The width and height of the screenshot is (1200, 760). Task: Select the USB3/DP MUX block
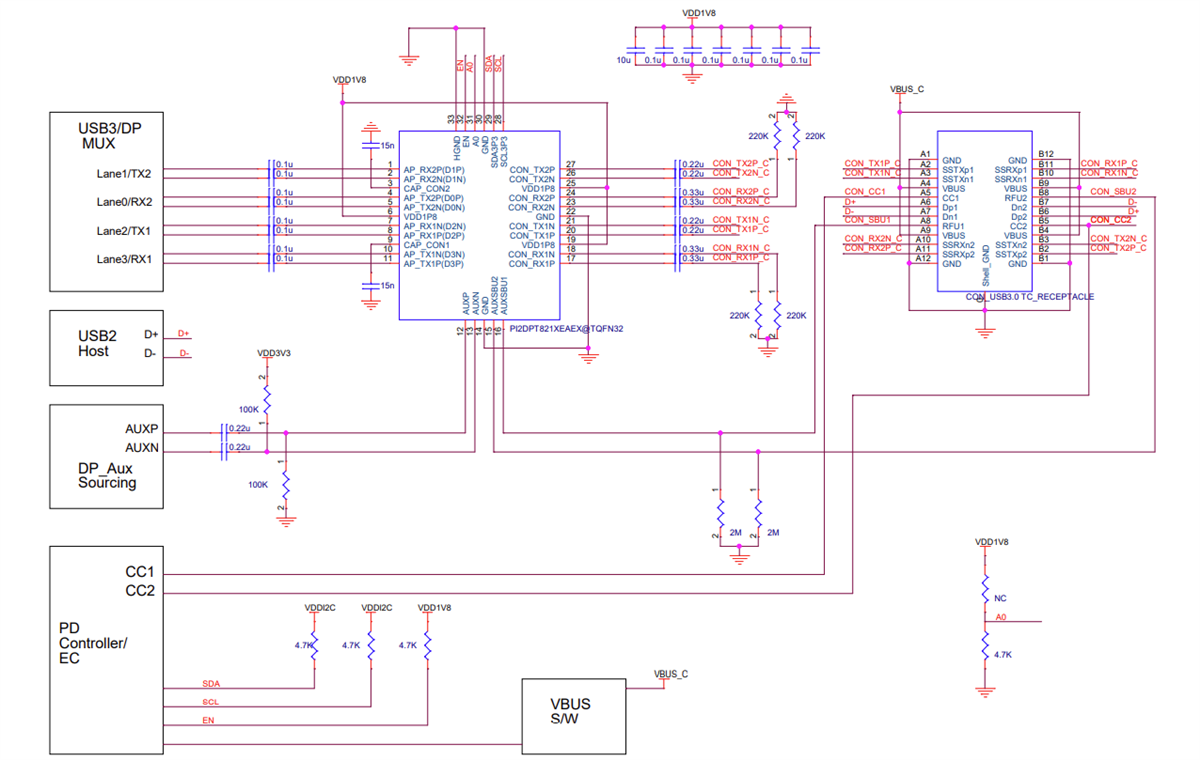pos(105,200)
